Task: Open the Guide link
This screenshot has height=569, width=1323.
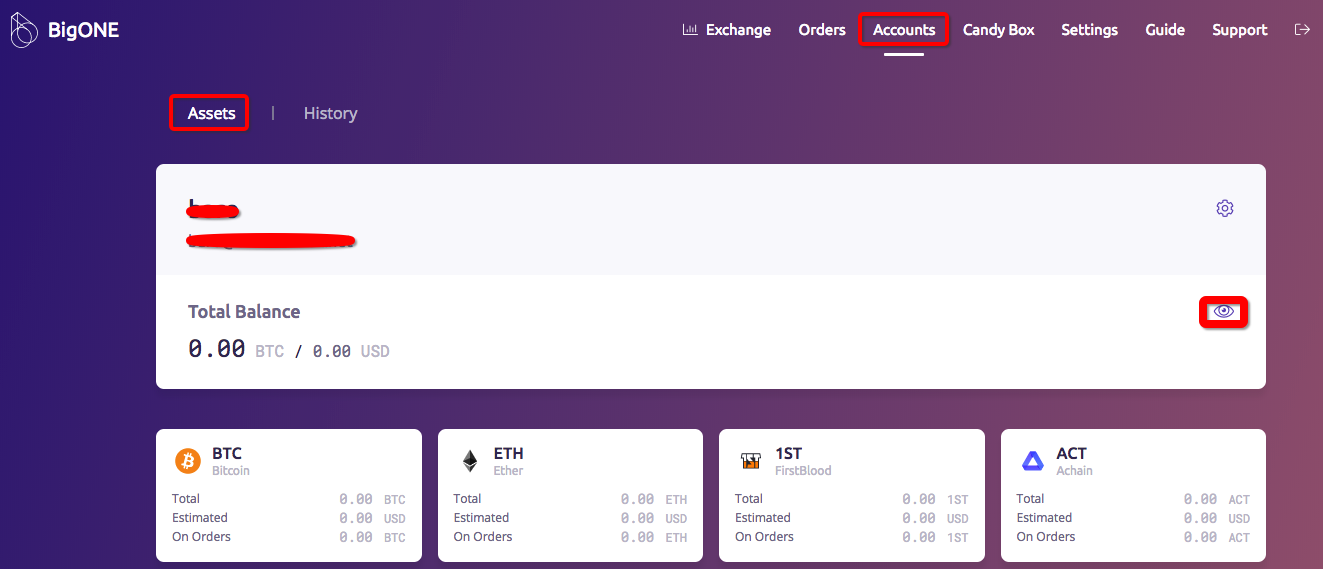Action: click(1165, 30)
